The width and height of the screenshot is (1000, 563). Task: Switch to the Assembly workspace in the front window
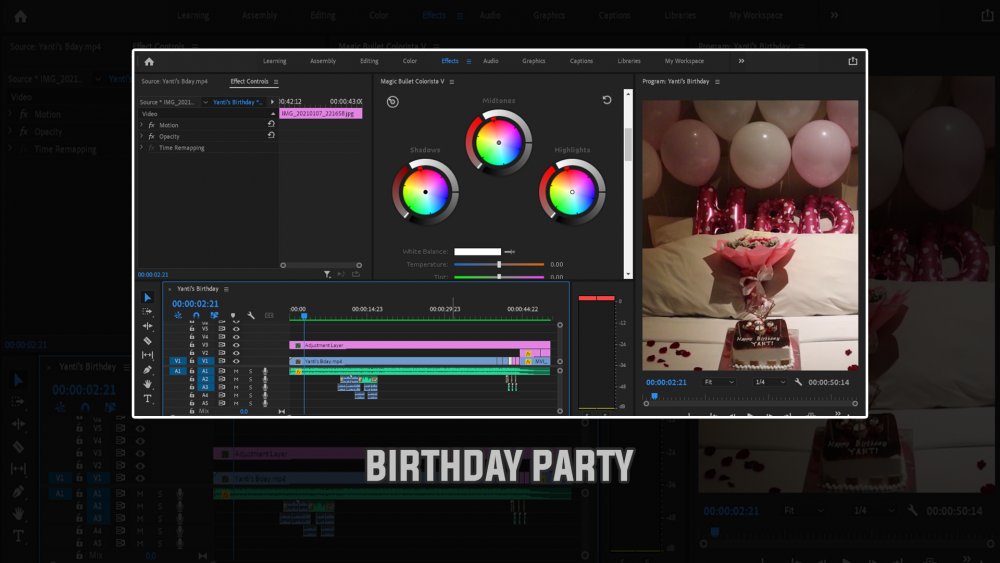[323, 61]
